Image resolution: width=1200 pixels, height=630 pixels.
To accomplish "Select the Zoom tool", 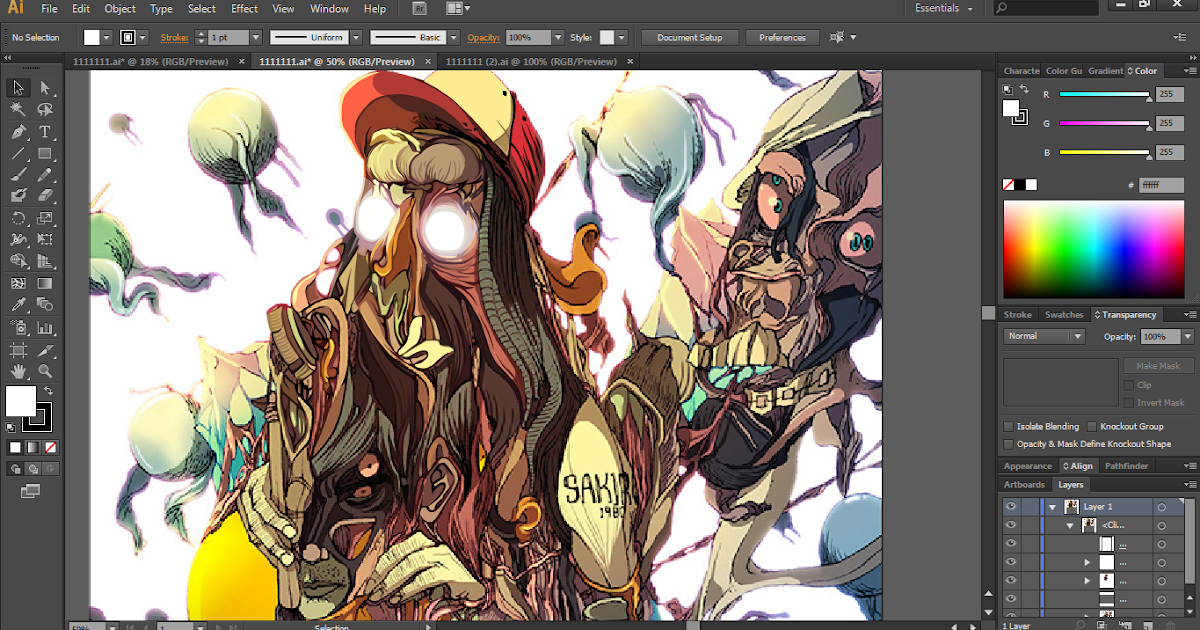I will tap(45, 371).
